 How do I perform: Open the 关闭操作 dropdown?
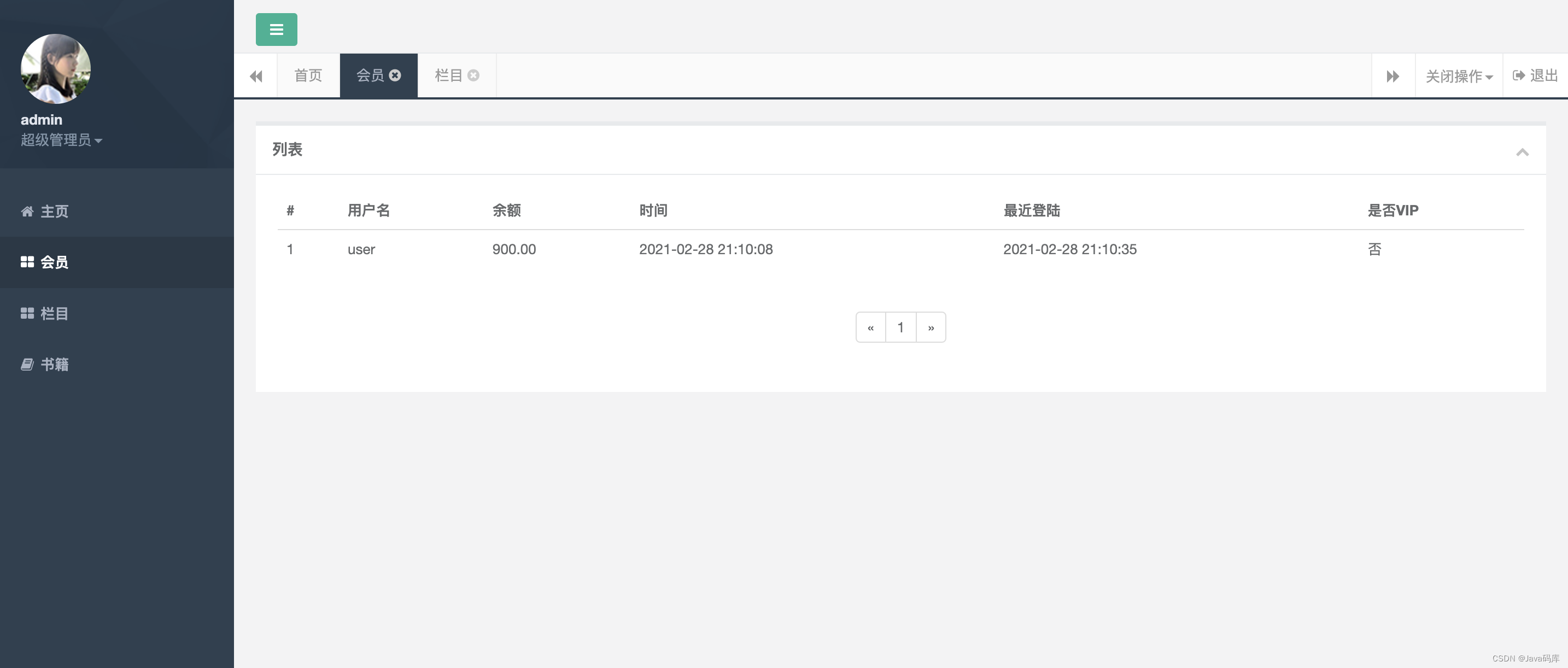click(x=1459, y=76)
